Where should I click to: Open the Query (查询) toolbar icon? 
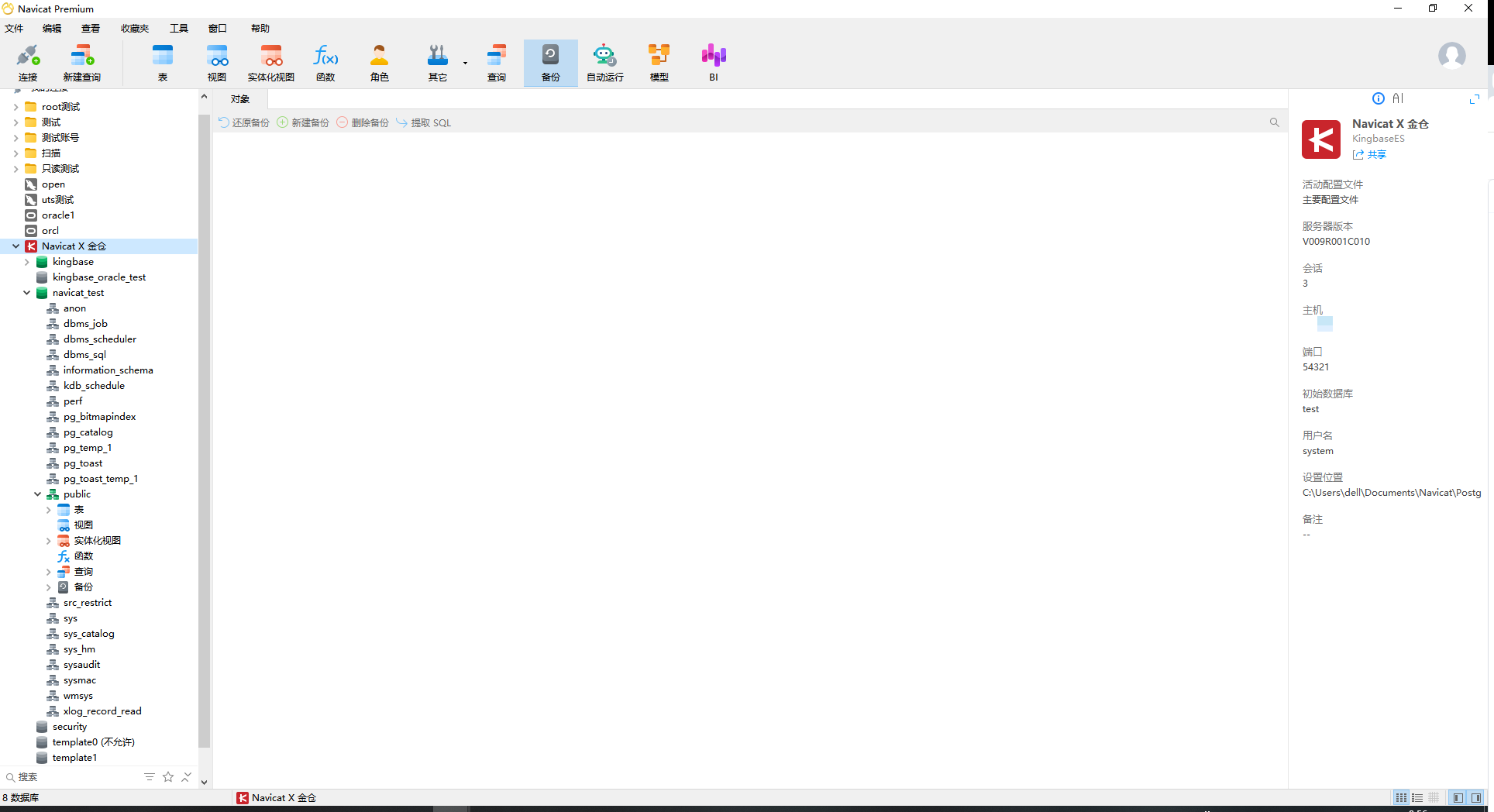coord(497,63)
